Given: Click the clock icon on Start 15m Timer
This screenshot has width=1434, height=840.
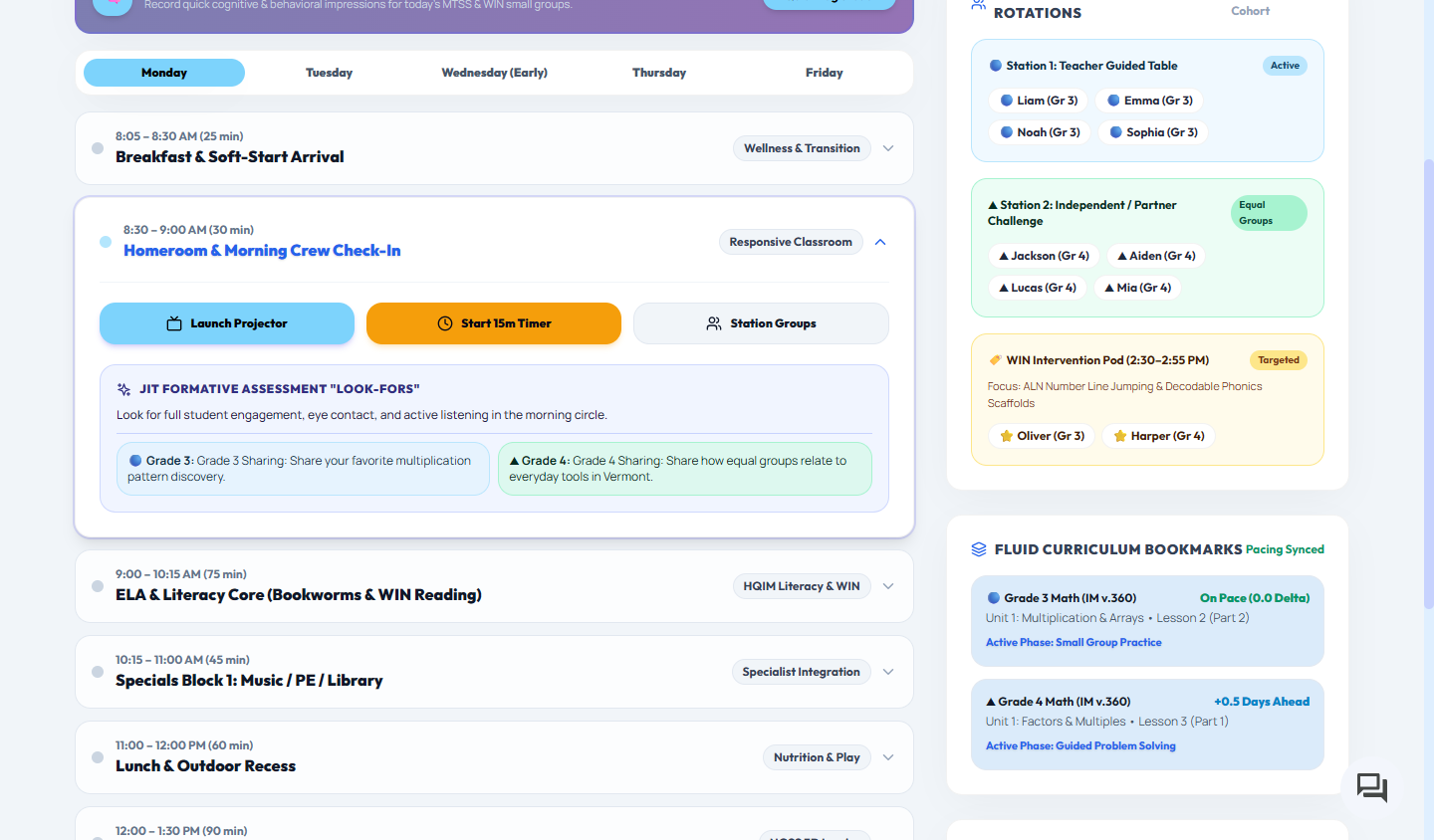Looking at the screenshot, I should pos(445,323).
